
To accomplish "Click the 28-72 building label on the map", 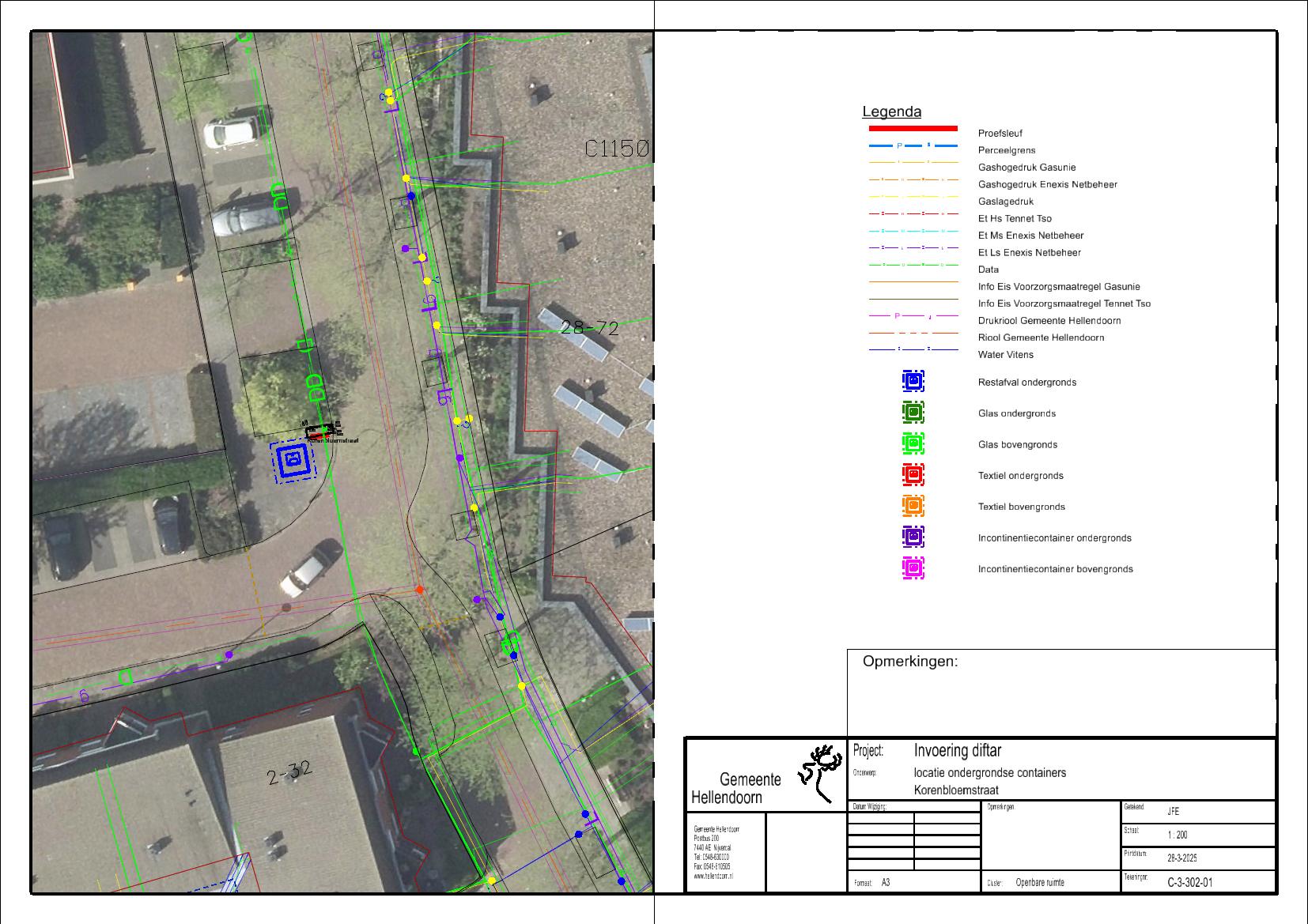I will click(x=589, y=327).
